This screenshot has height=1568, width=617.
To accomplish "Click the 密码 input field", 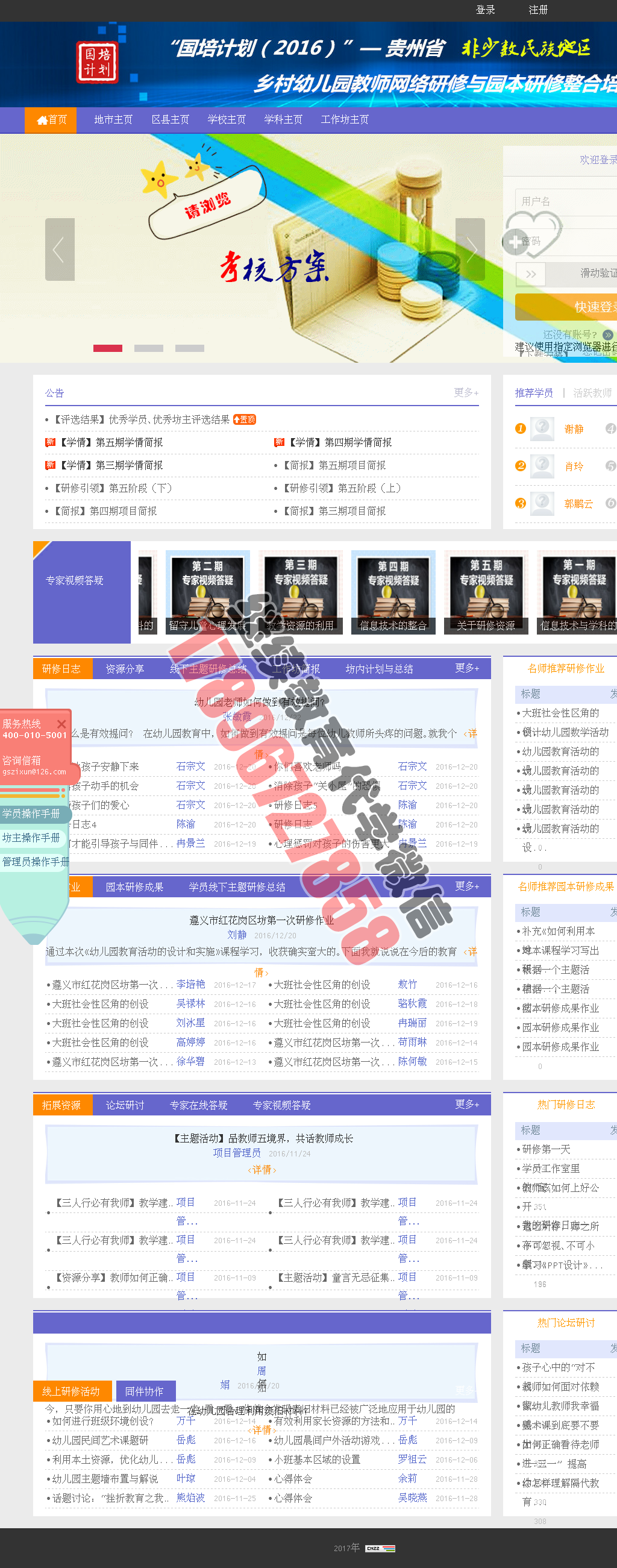I will [x=566, y=241].
